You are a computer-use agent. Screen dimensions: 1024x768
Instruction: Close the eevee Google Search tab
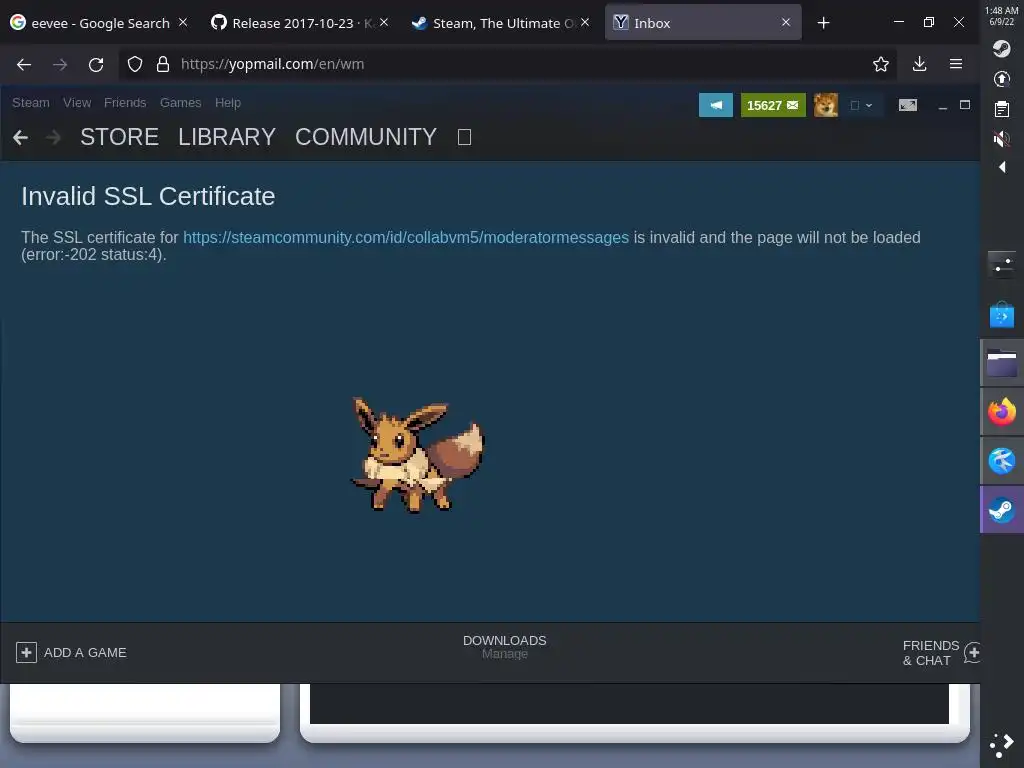coord(183,22)
